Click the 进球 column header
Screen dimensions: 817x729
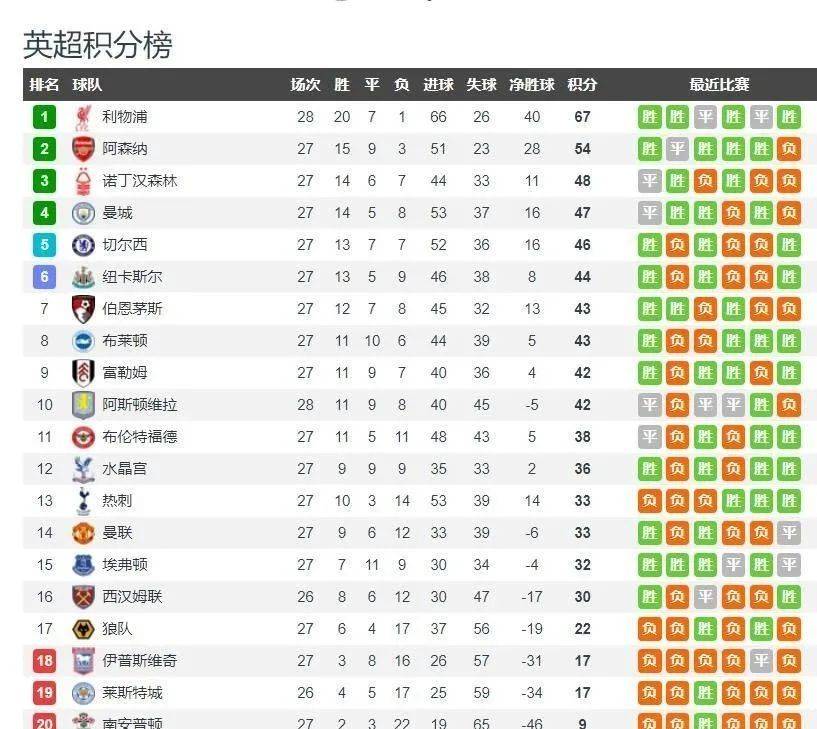pos(438,85)
